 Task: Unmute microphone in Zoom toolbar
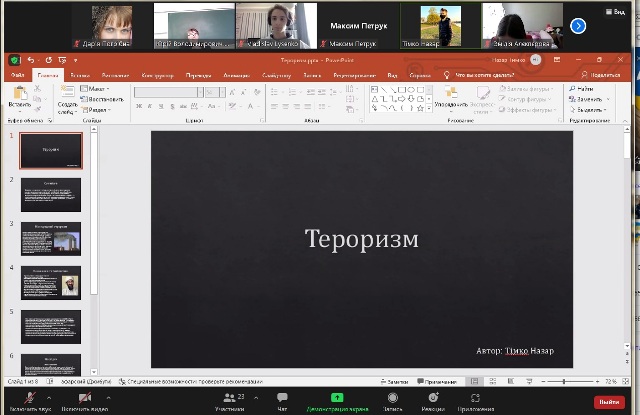28,398
